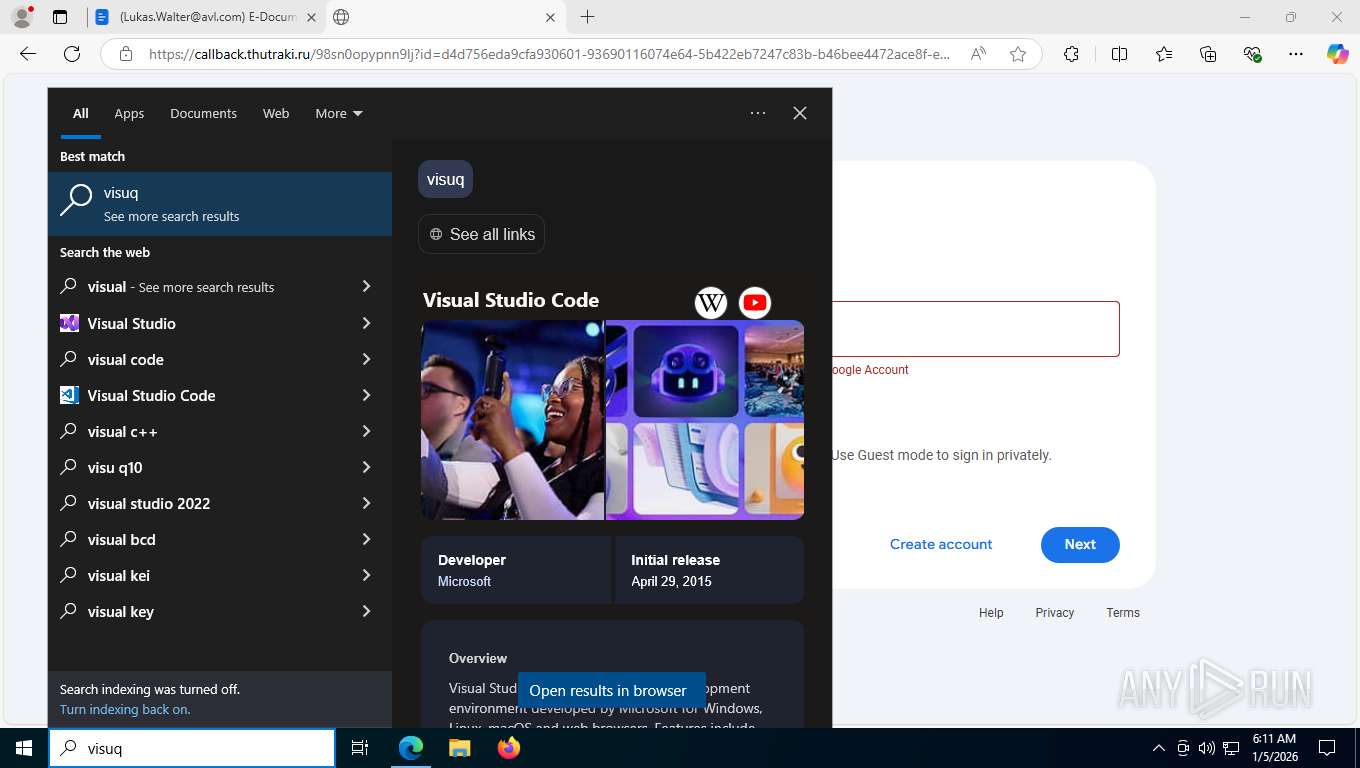This screenshot has width=1360, height=768.
Task: Select the Visual Studio Code app icon suggestion
Action: pyautogui.click(x=69, y=395)
